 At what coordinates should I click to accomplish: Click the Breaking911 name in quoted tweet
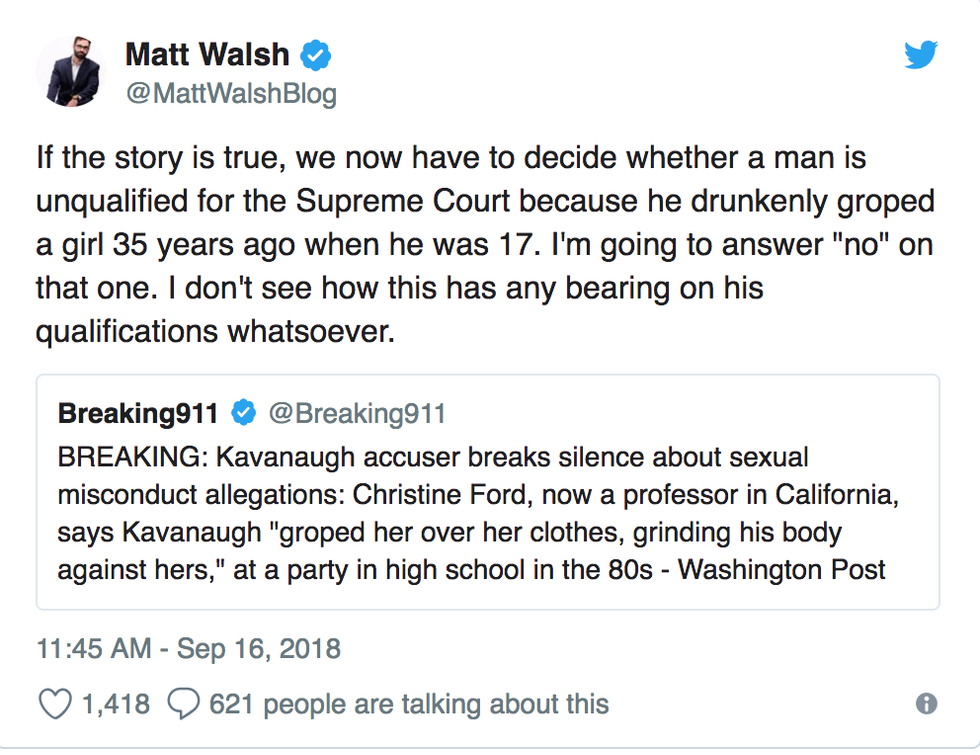[x=138, y=413]
